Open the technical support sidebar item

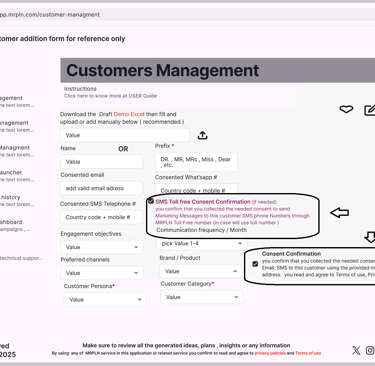[x=21, y=258]
